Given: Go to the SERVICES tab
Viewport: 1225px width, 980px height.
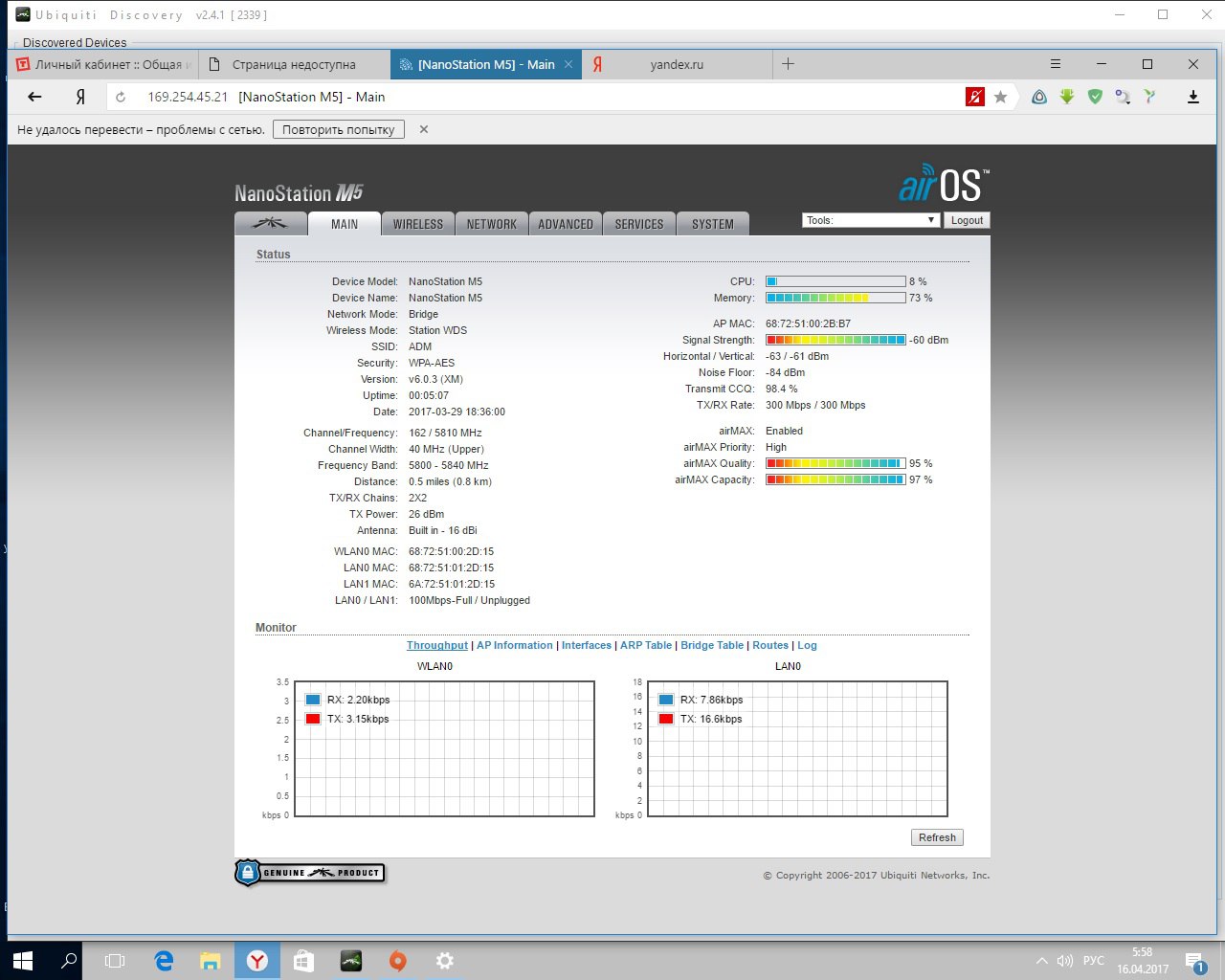Looking at the screenshot, I should pos(638,224).
